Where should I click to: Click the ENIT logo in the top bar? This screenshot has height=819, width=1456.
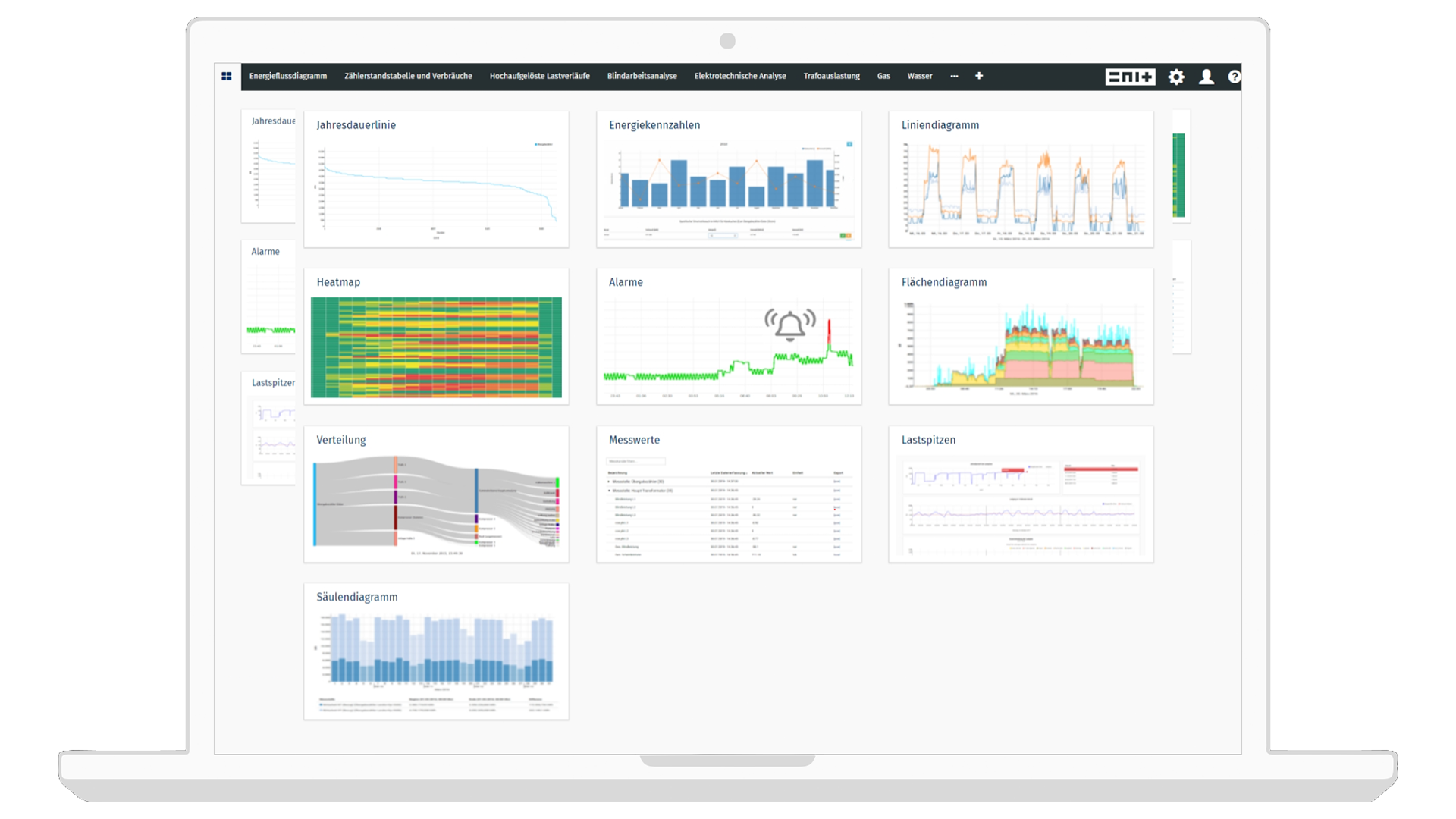[1130, 77]
